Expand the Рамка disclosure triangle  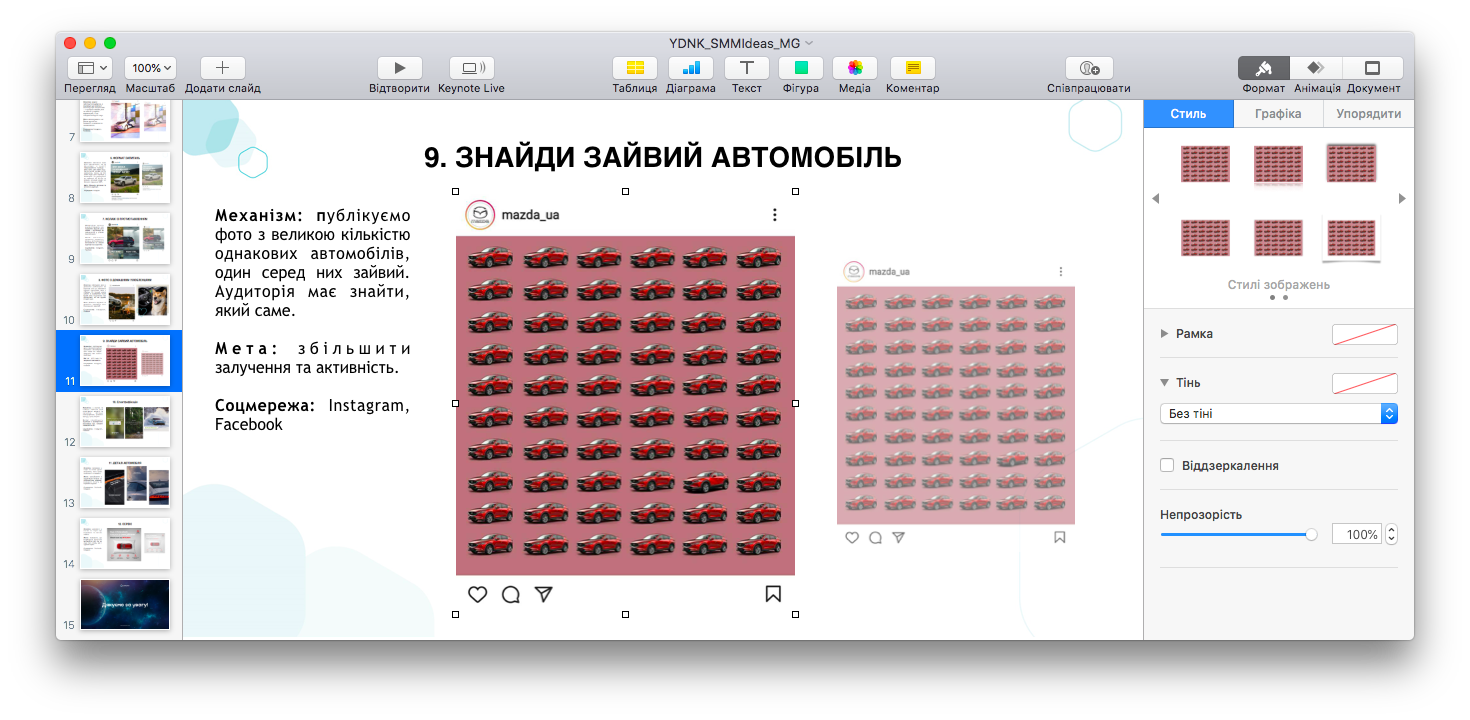tap(1164, 333)
